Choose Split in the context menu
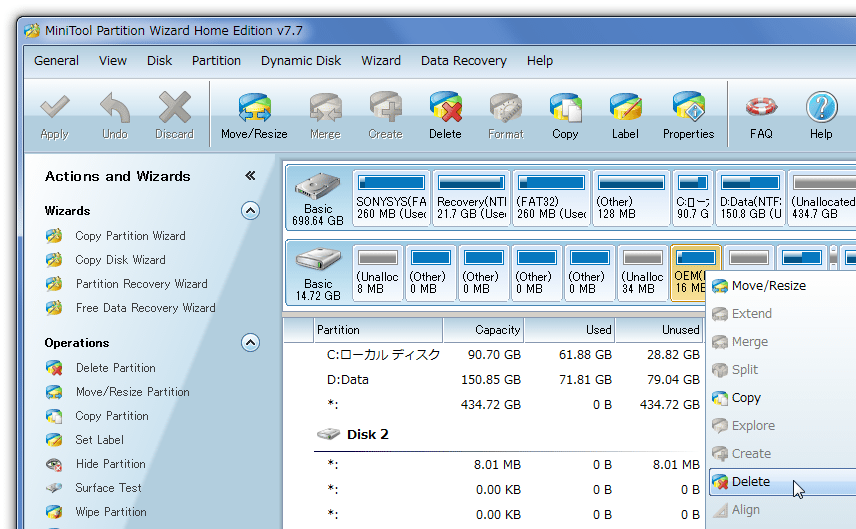Image resolution: width=856 pixels, height=529 pixels. [782, 370]
